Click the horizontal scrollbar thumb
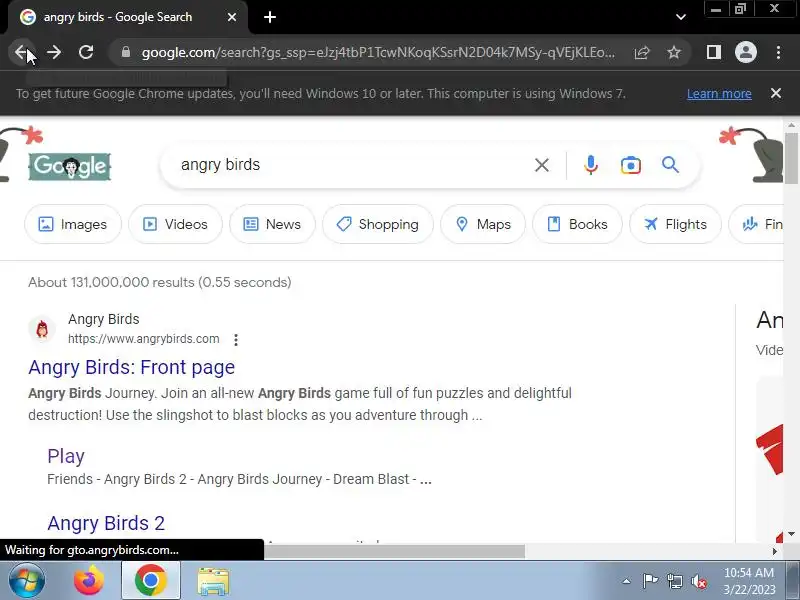800x600 pixels. coord(394,552)
